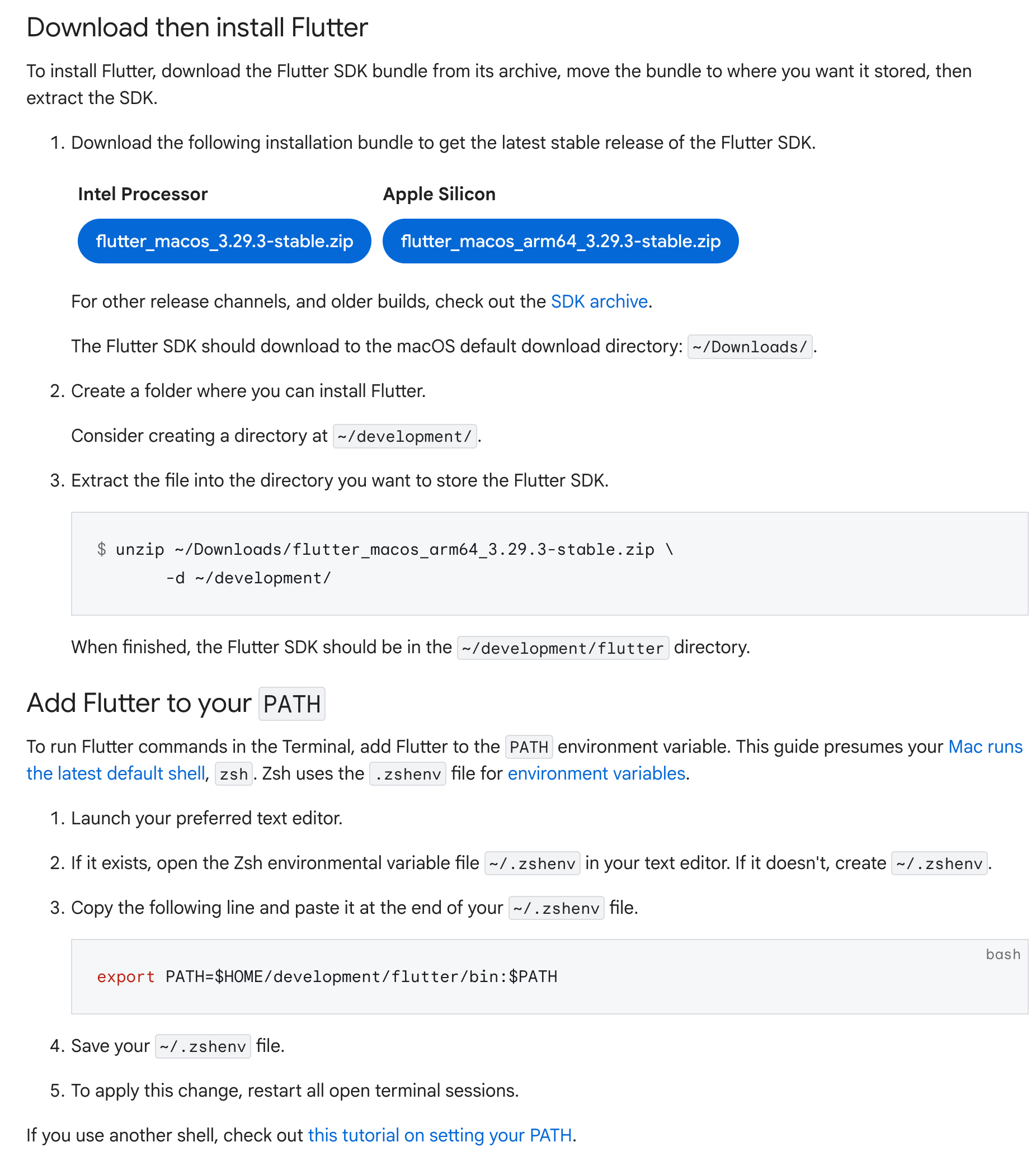Click the ~/.zshenv snippet in step 2

[532, 863]
